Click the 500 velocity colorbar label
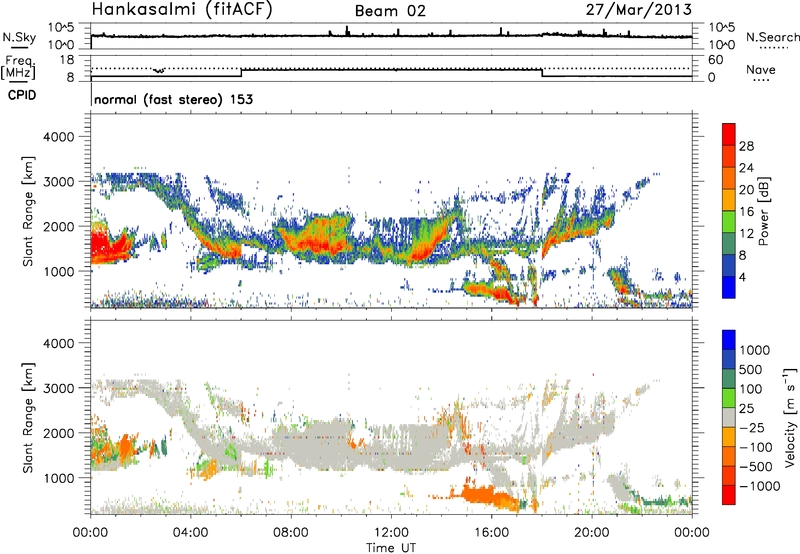800x554 pixels. [x=751, y=369]
